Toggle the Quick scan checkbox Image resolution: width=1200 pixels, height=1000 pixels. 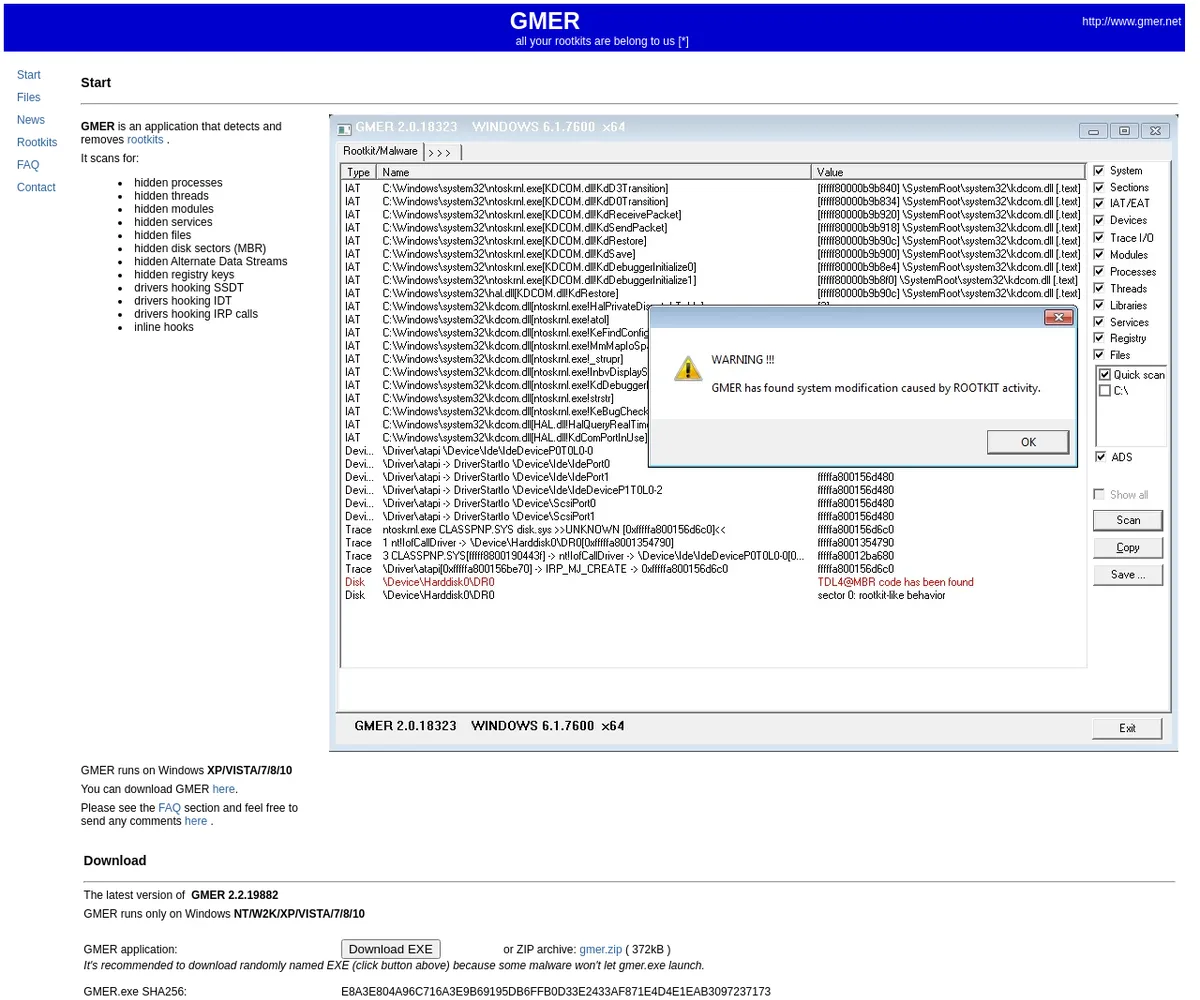tap(1105, 375)
